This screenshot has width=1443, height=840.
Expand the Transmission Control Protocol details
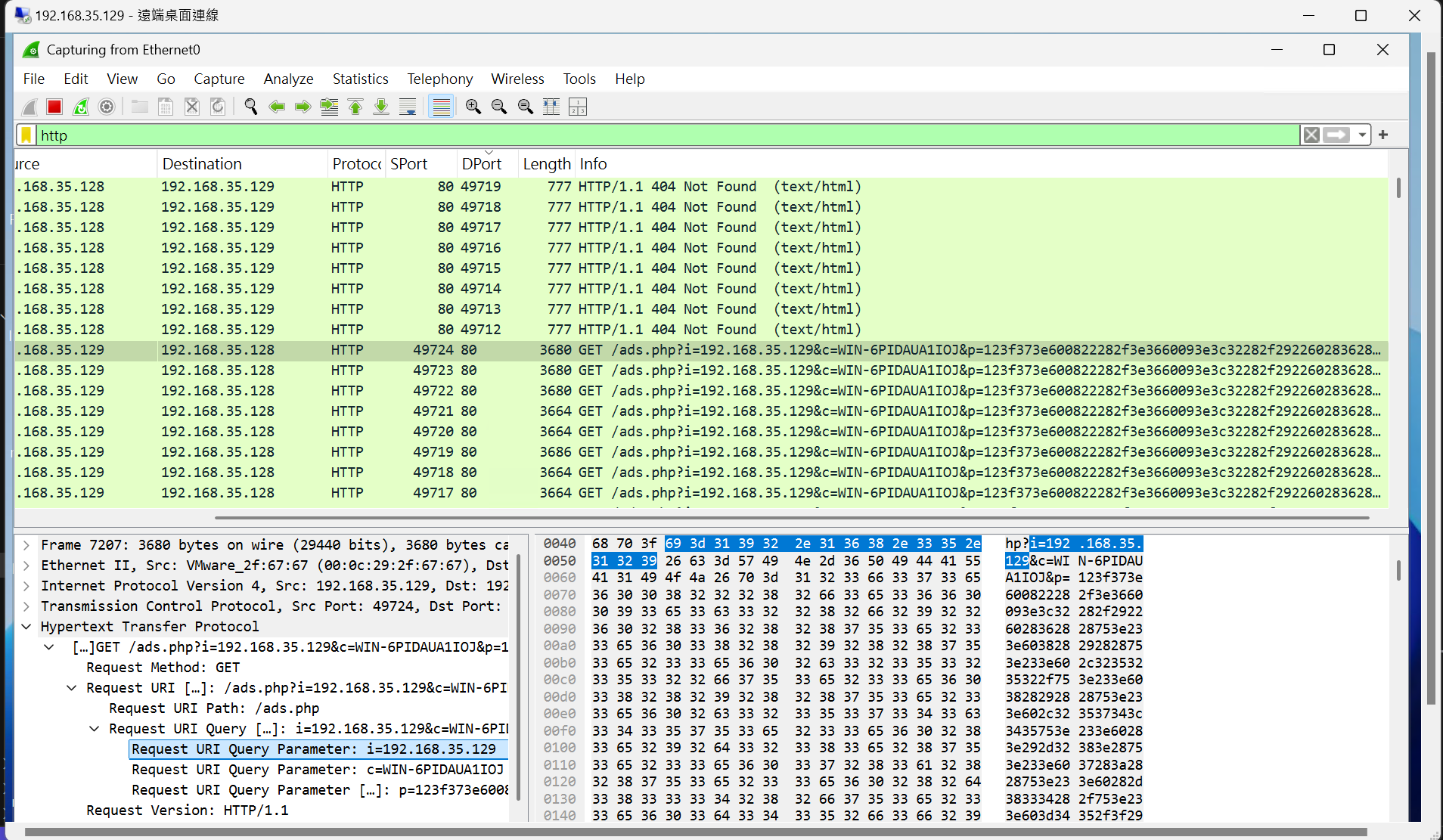(x=25, y=606)
